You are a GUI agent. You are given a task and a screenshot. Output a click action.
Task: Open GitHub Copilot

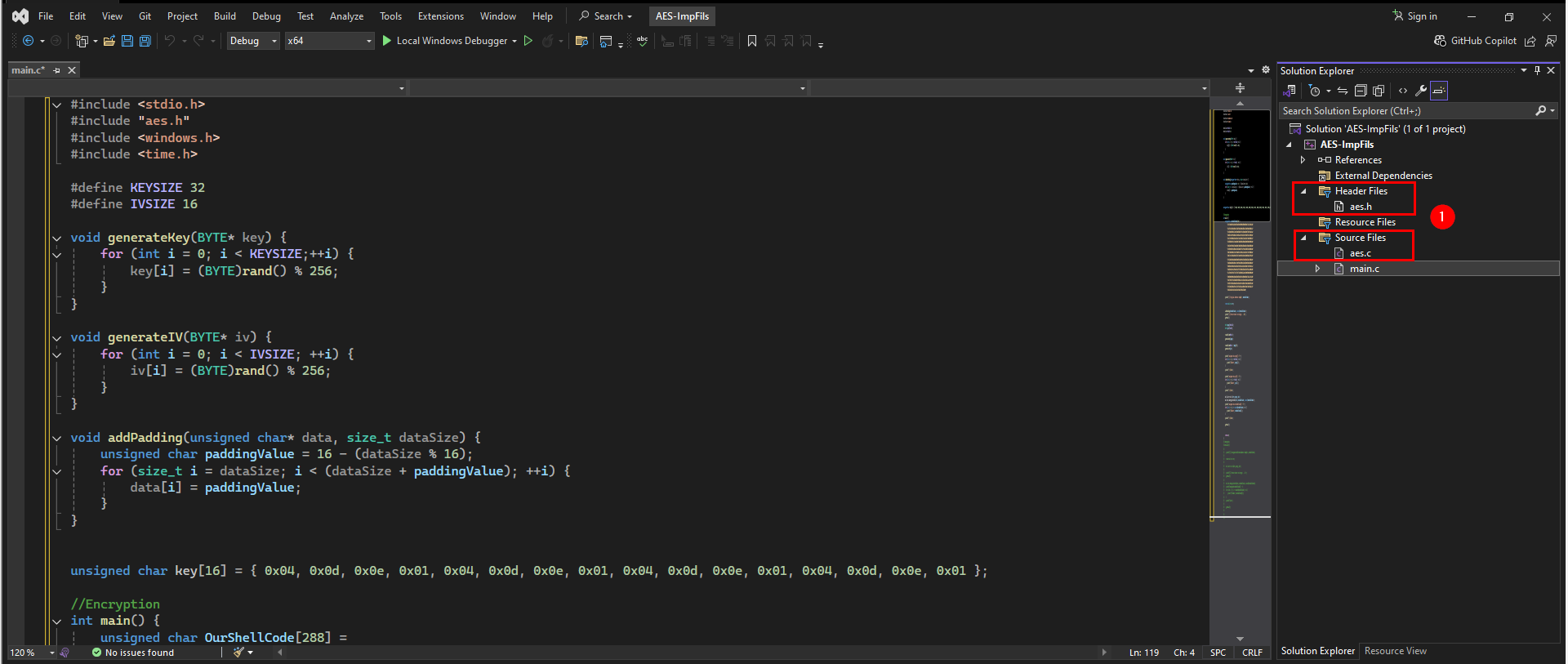[1476, 41]
